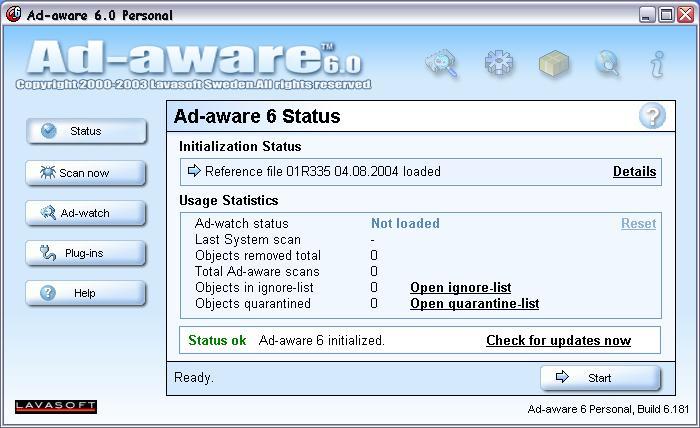Open the scan magnifier icon in header
The height and width of the screenshot is (428, 700).
[442, 64]
